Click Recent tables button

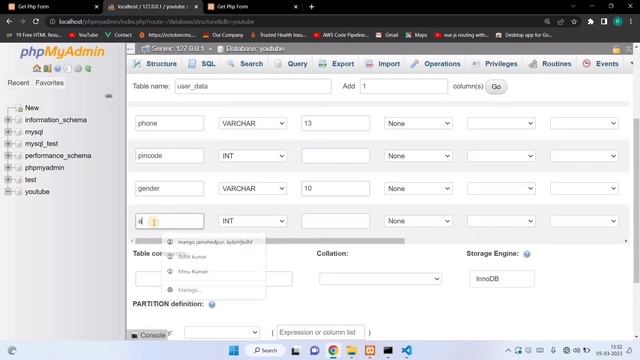click(x=18, y=83)
